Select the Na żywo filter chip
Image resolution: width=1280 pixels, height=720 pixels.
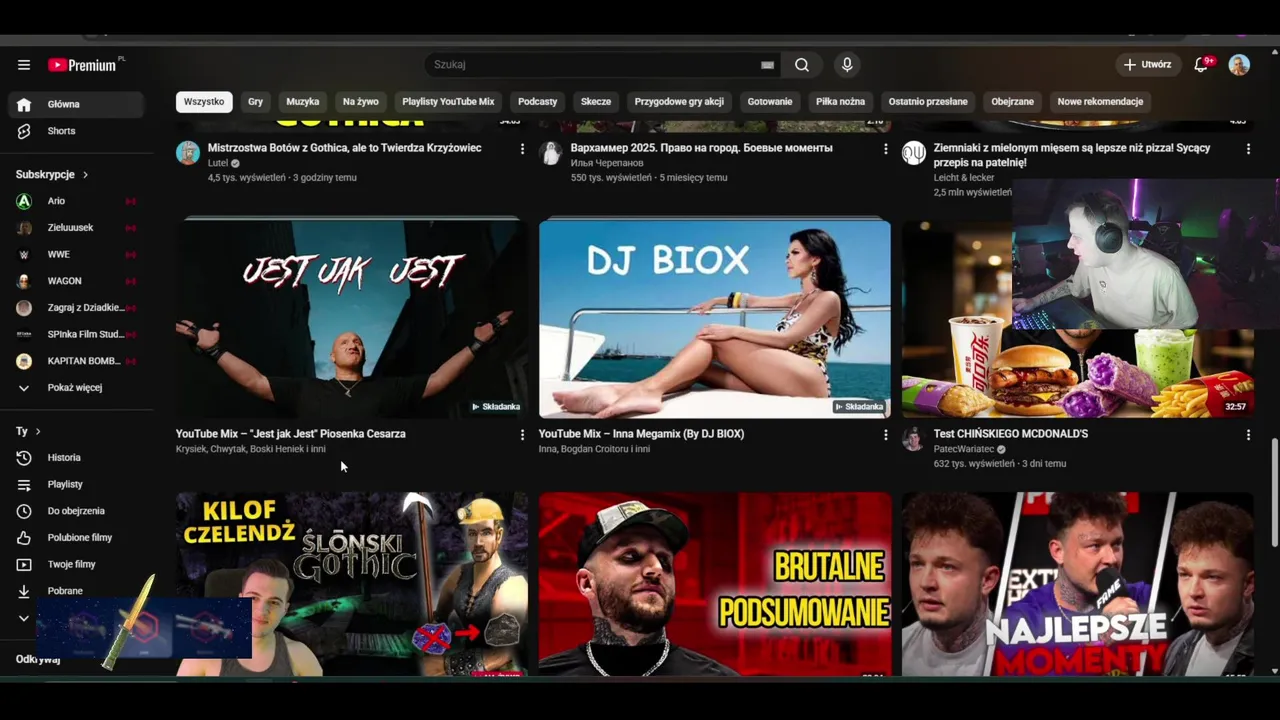point(361,102)
